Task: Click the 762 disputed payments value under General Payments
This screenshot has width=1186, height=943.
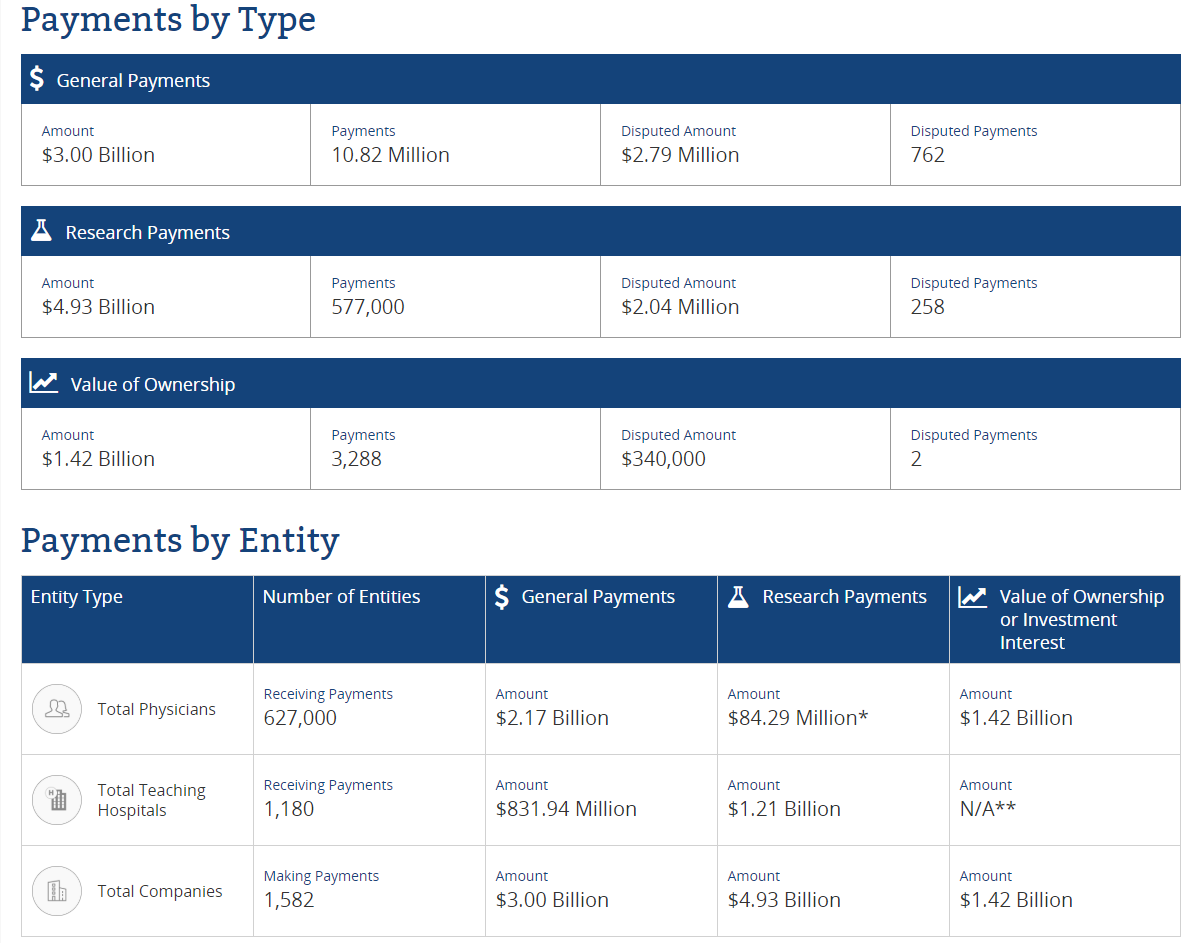Action: [927, 155]
